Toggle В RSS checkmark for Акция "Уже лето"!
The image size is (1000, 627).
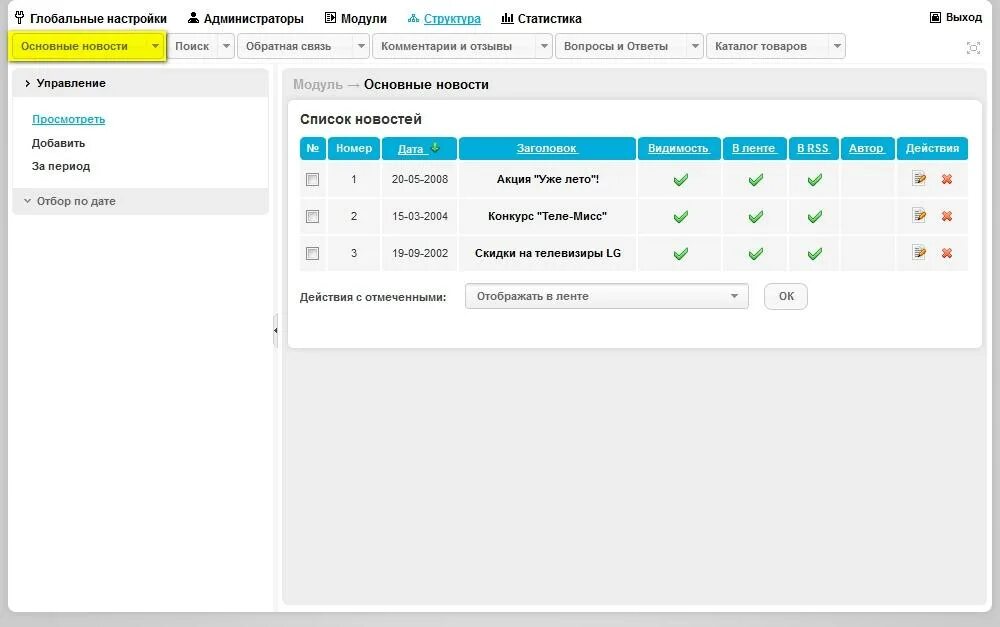pyautogui.click(x=814, y=180)
